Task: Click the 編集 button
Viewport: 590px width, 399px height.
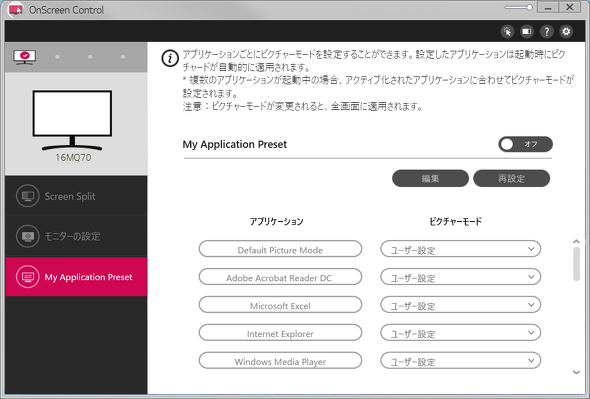Action: click(430, 178)
